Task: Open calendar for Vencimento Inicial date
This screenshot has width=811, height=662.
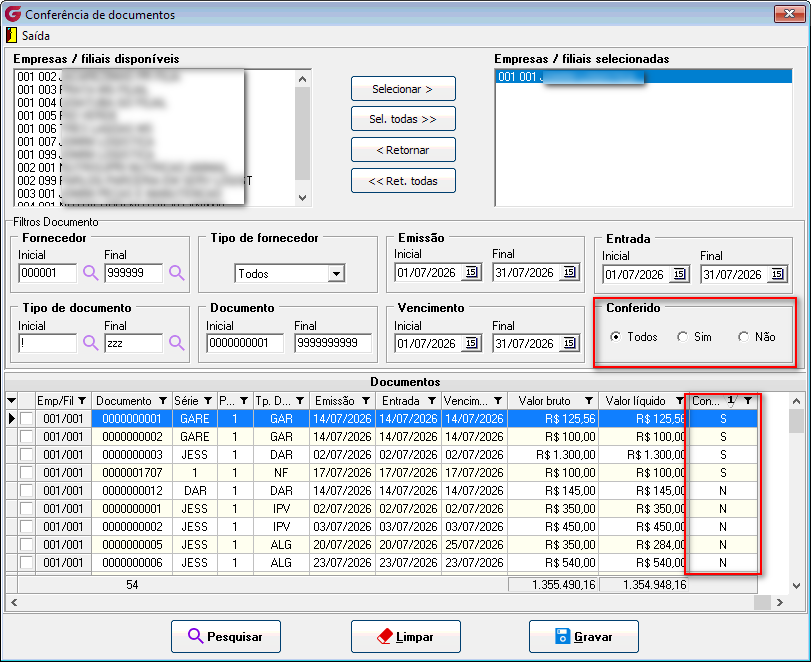Action: 471,343
